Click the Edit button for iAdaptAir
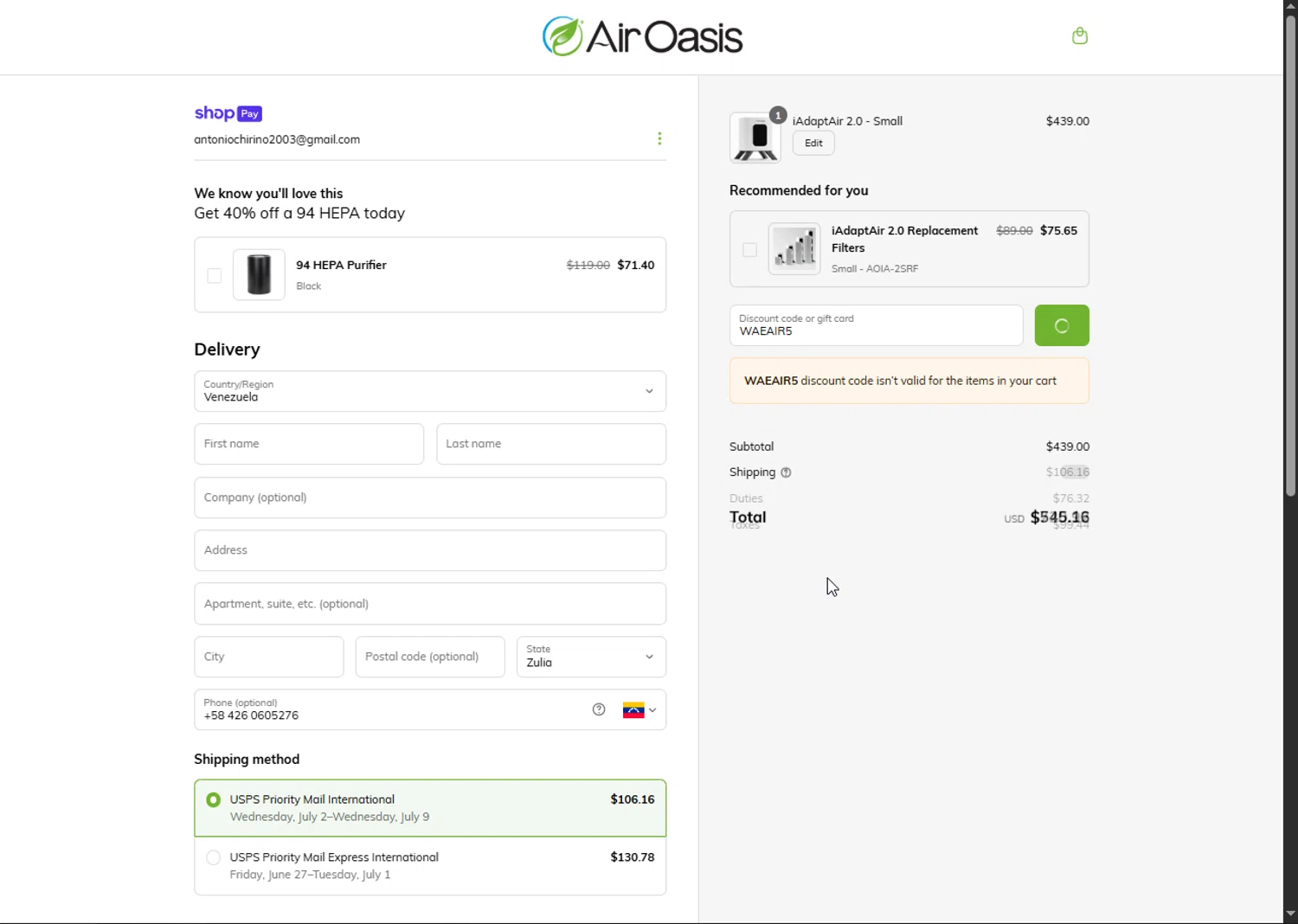The width and height of the screenshot is (1298, 924). click(x=813, y=143)
